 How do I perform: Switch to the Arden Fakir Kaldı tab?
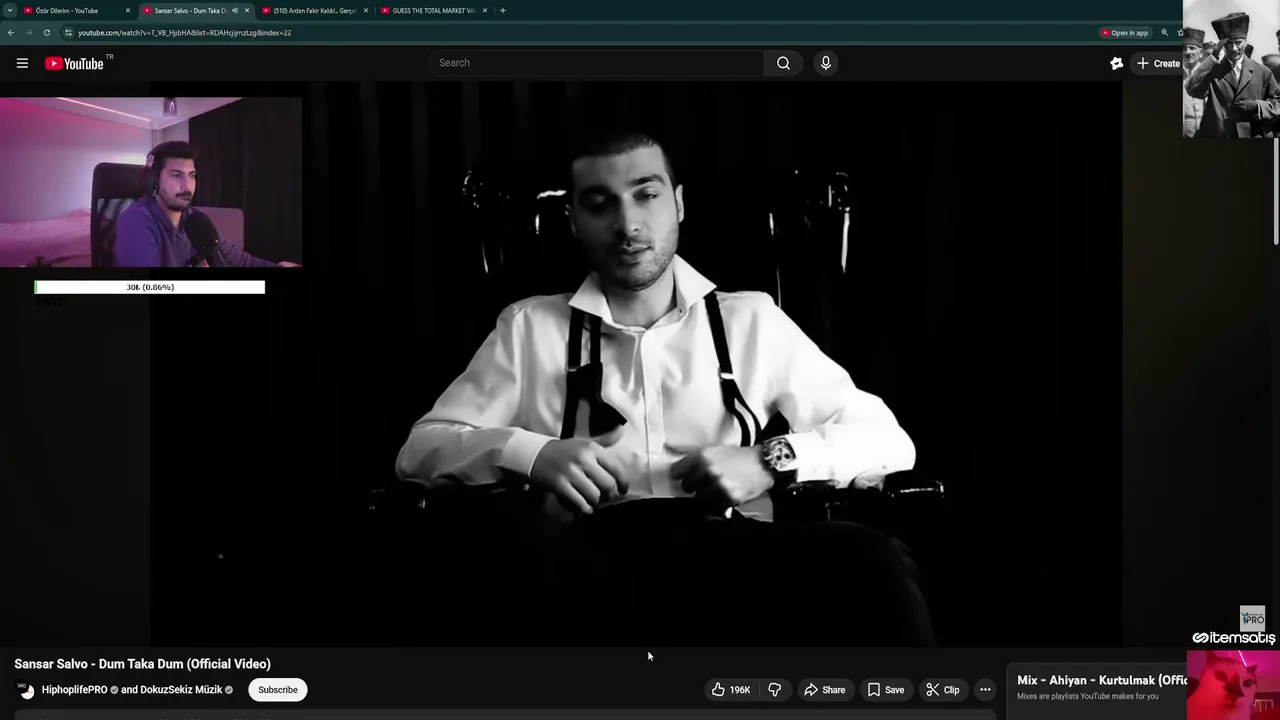312,11
